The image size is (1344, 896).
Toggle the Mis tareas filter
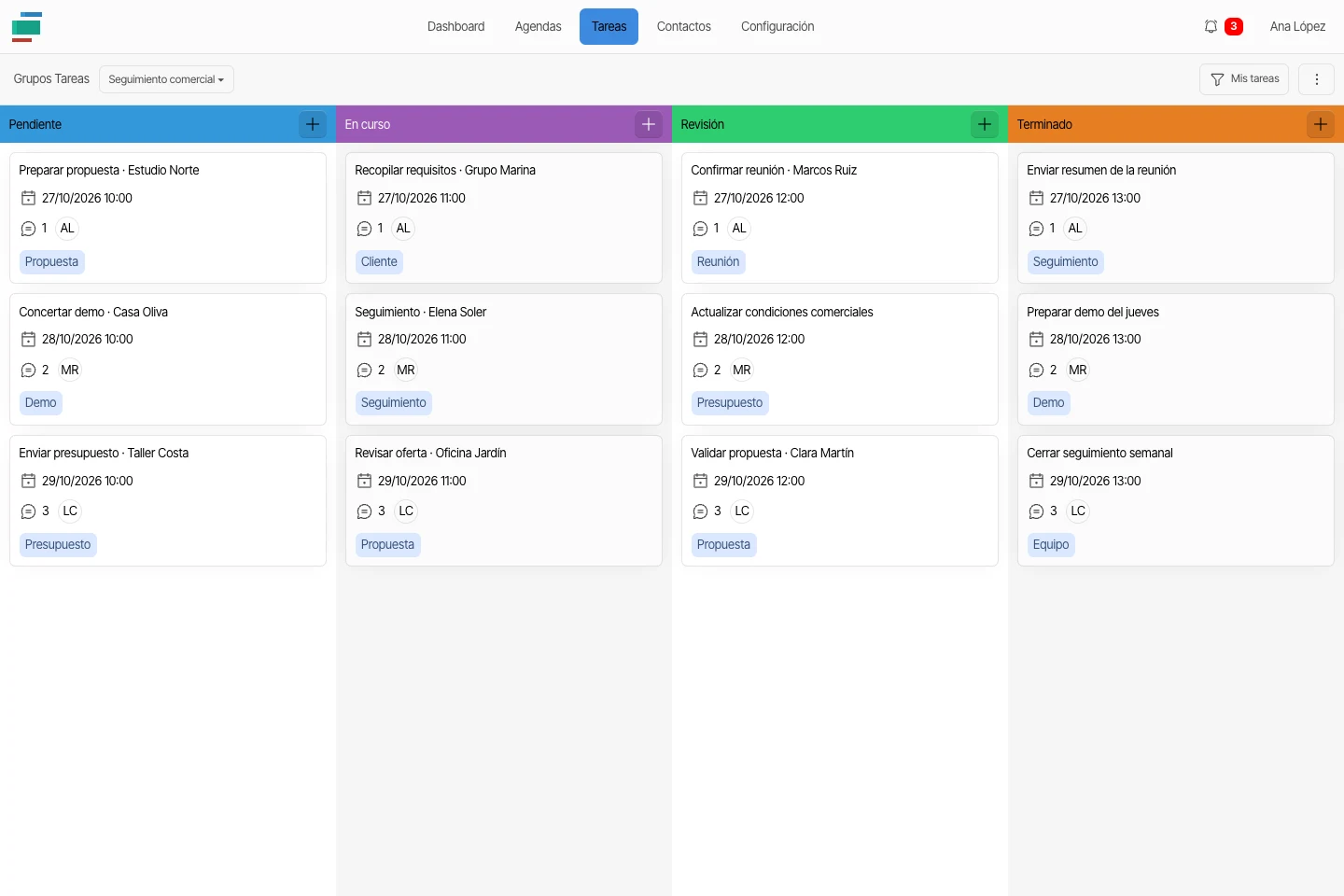click(1244, 79)
